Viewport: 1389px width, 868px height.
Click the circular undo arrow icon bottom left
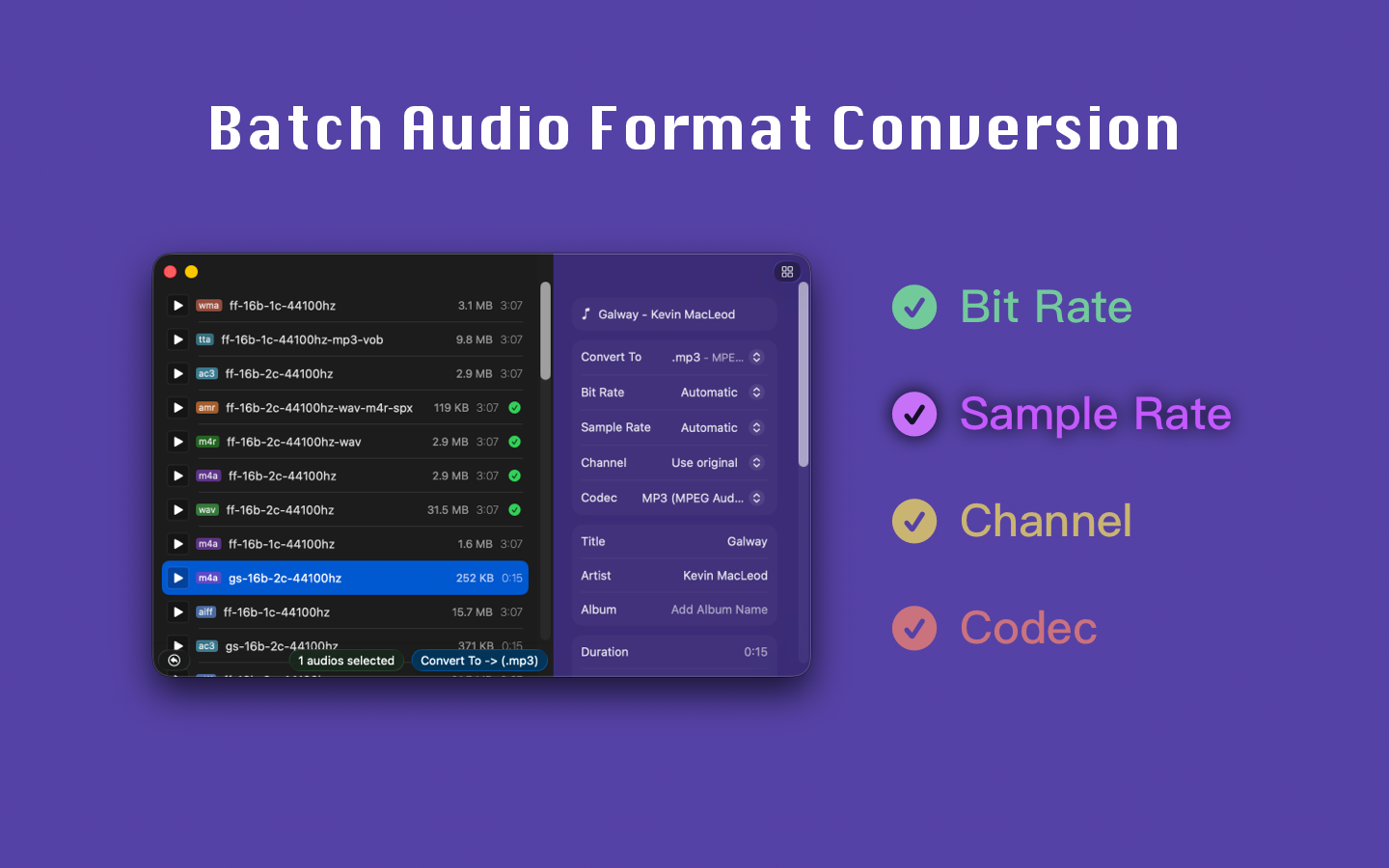pos(174,661)
